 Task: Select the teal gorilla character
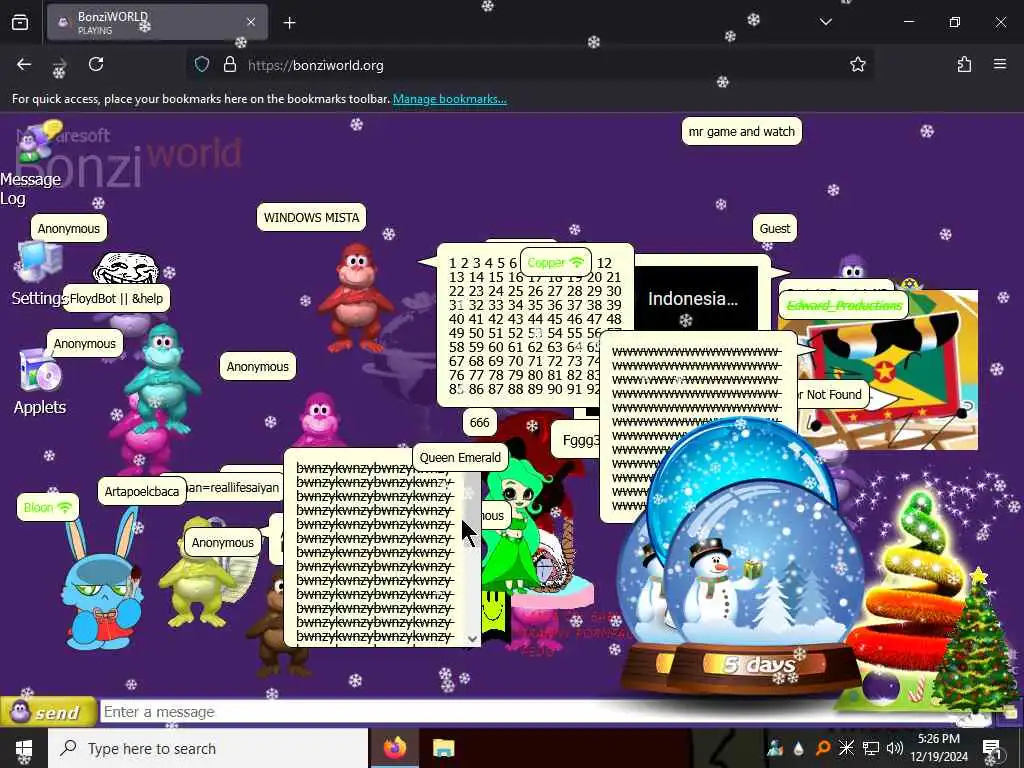(x=162, y=379)
